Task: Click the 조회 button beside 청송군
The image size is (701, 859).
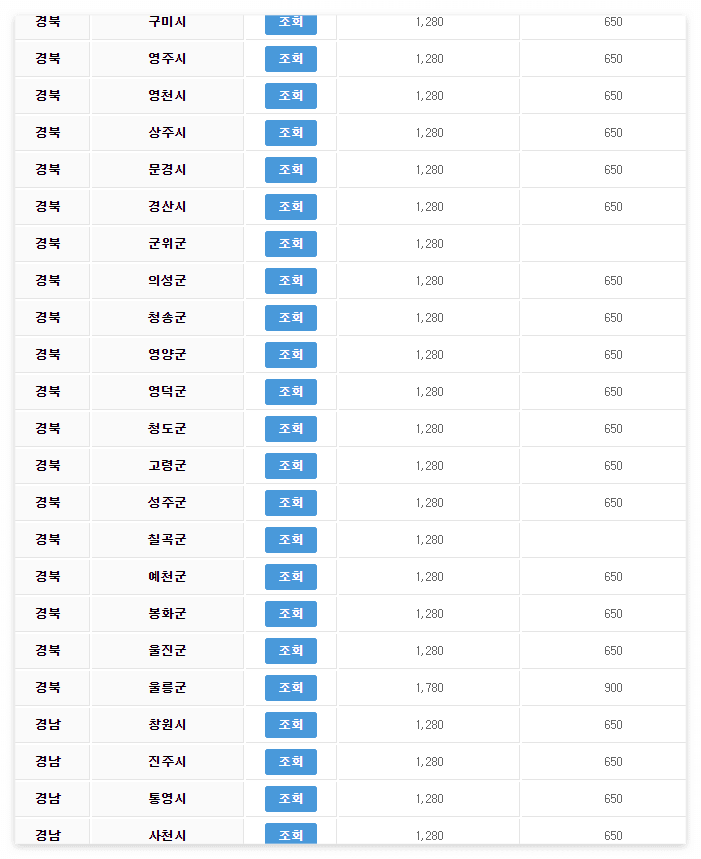Action: coord(290,318)
